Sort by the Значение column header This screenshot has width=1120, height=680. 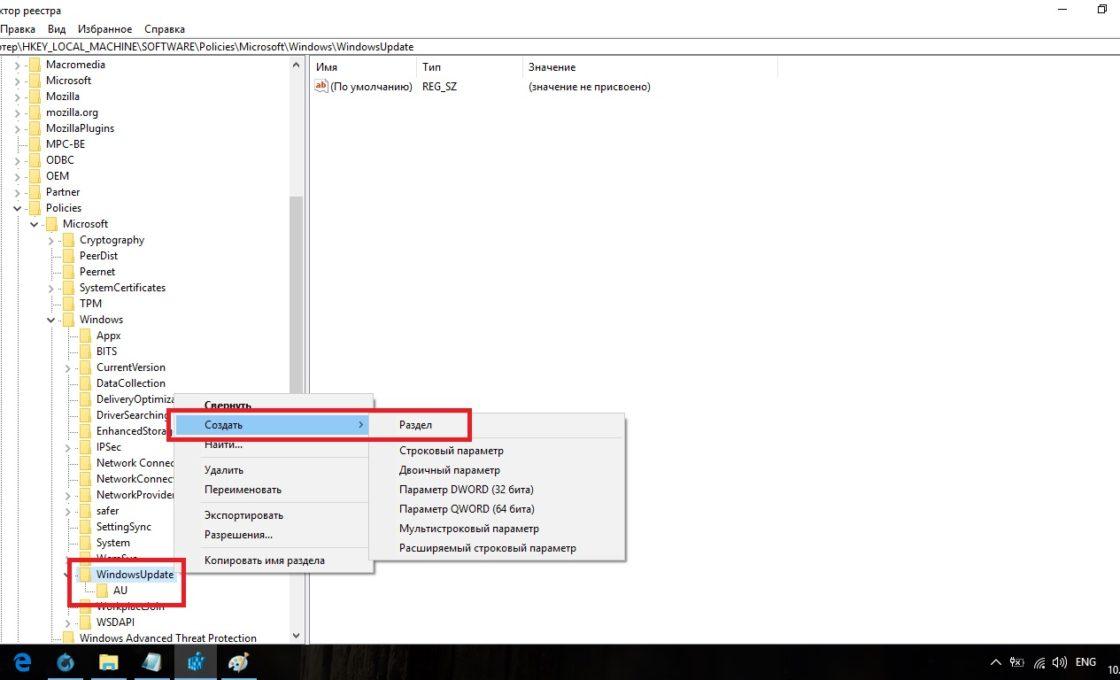[650, 66]
